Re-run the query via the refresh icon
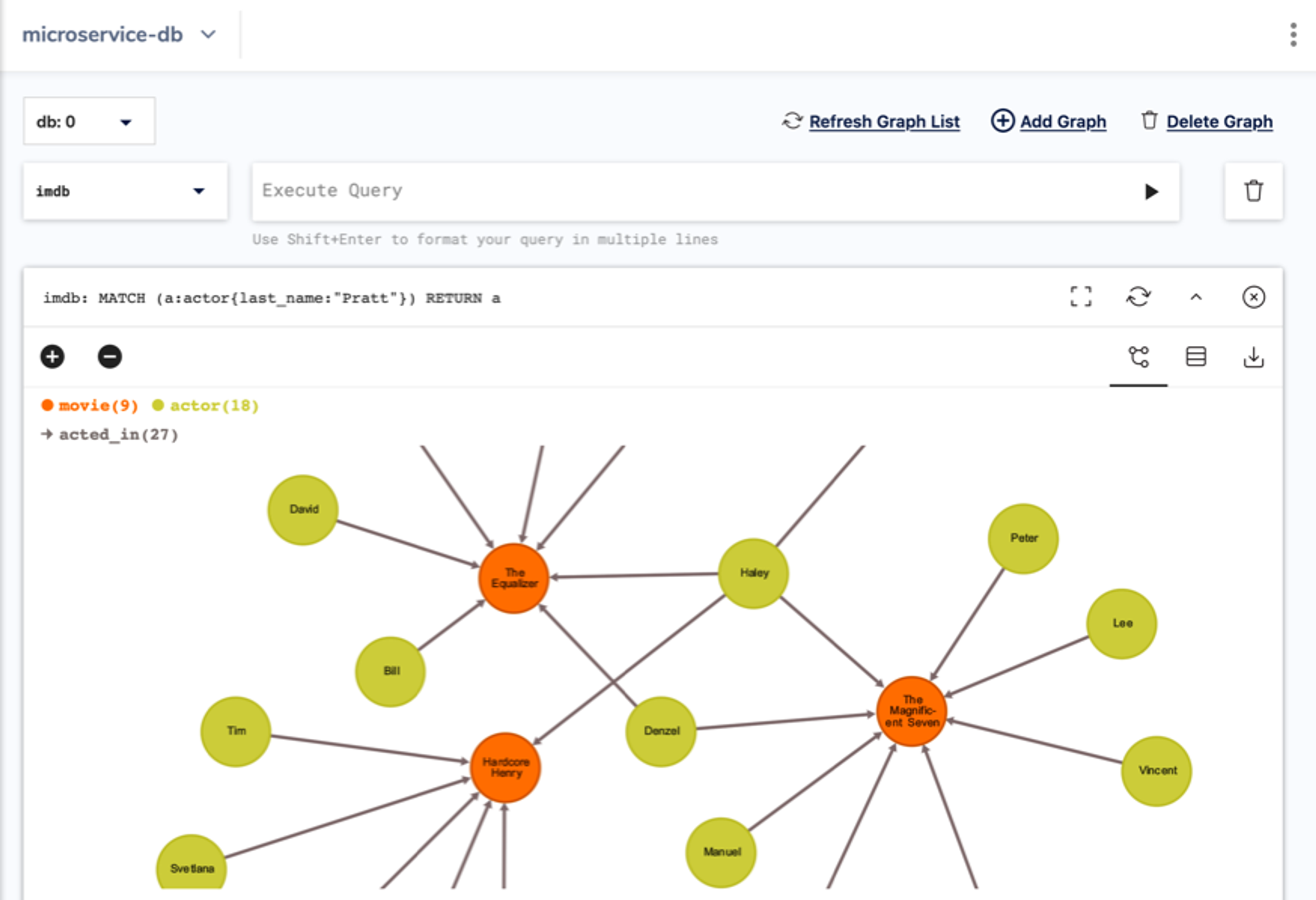The width and height of the screenshot is (1316, 900). pyautogui.click(x=1139, y=297)
